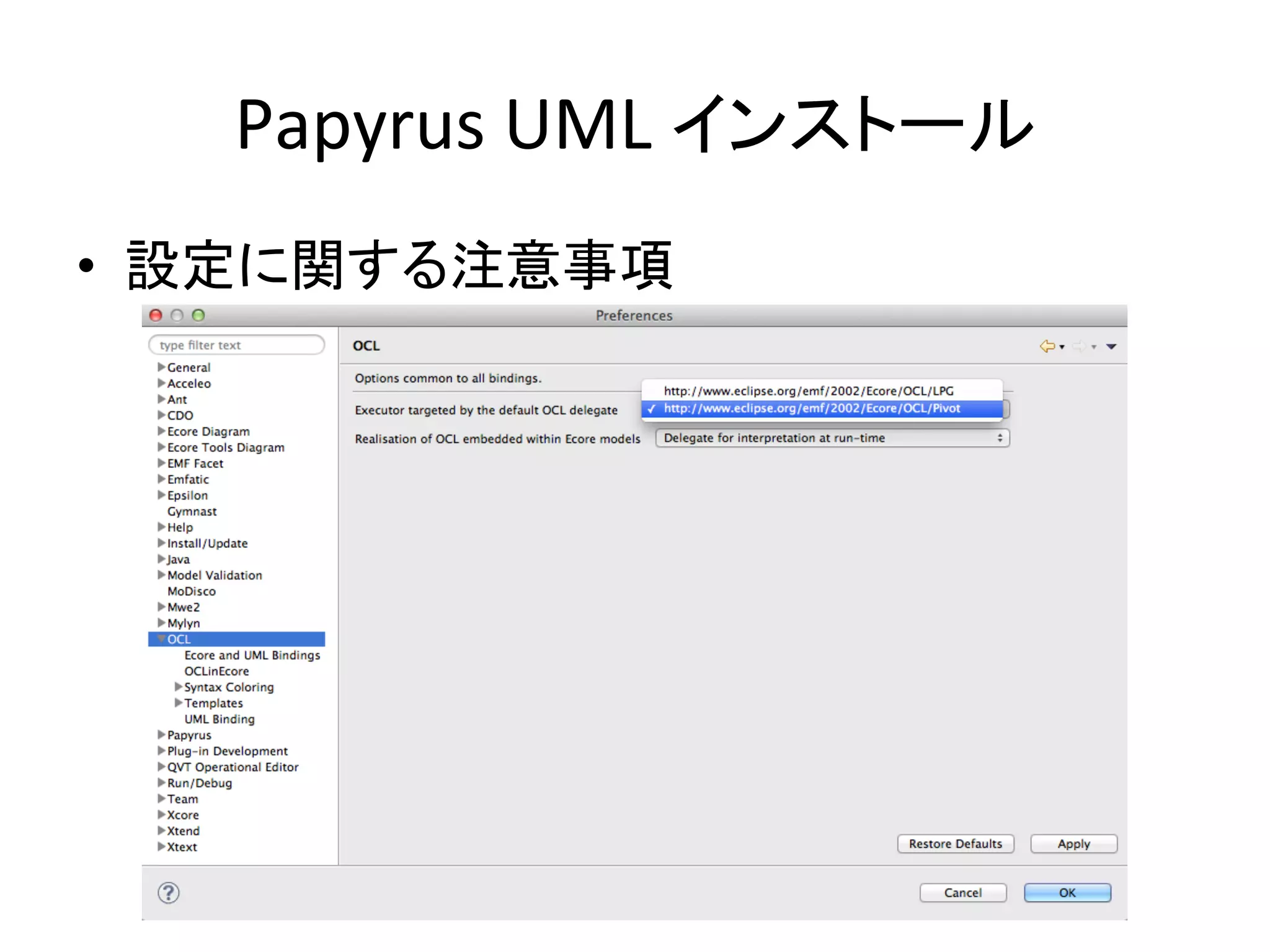Select Mwe2 in the preferences tree

(x=183, y=607)
